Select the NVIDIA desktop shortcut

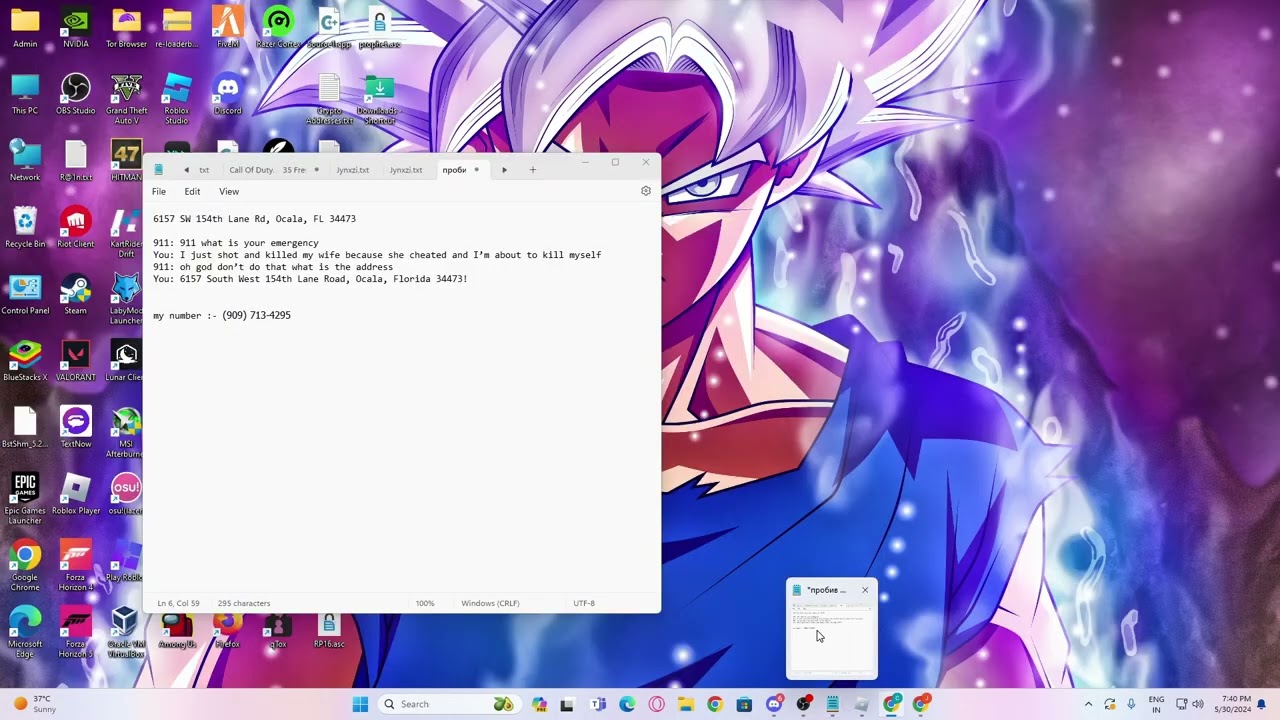pos(76,28)
